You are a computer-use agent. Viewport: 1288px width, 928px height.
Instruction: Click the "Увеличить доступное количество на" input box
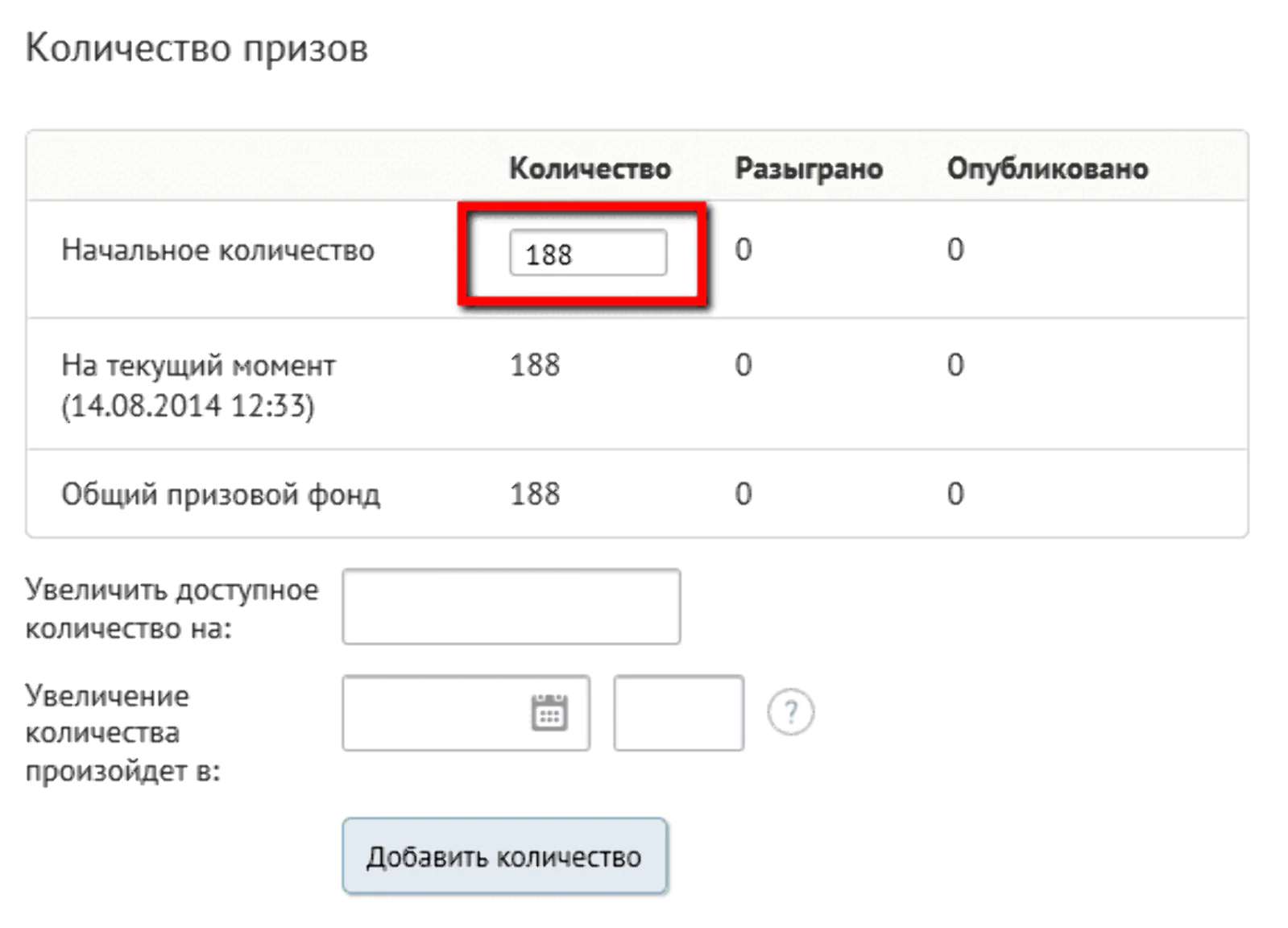pyautogui.click(x=511, y=607)
